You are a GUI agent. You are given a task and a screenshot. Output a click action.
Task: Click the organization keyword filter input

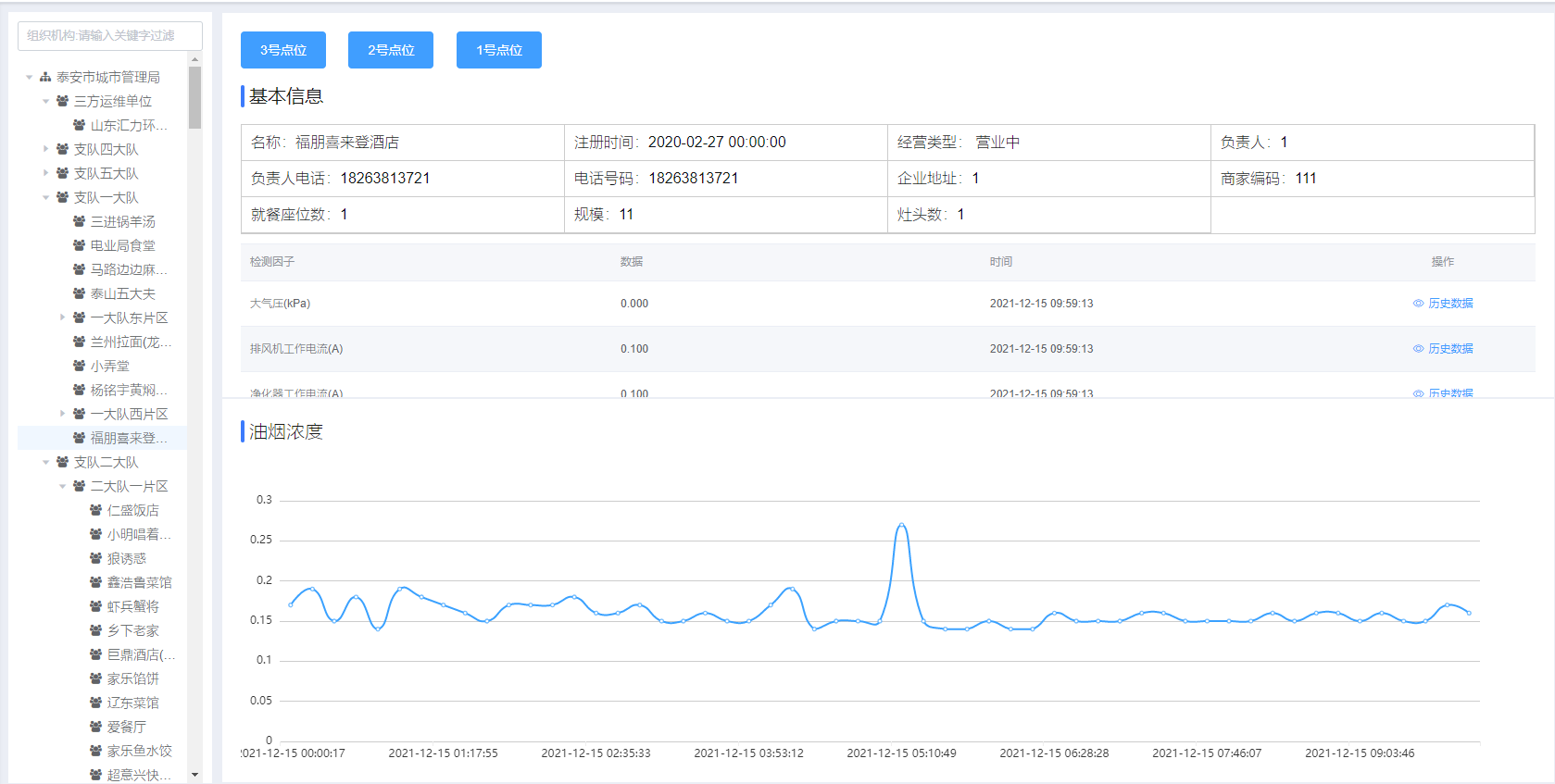pyautogui.click(x=110, y=36)
